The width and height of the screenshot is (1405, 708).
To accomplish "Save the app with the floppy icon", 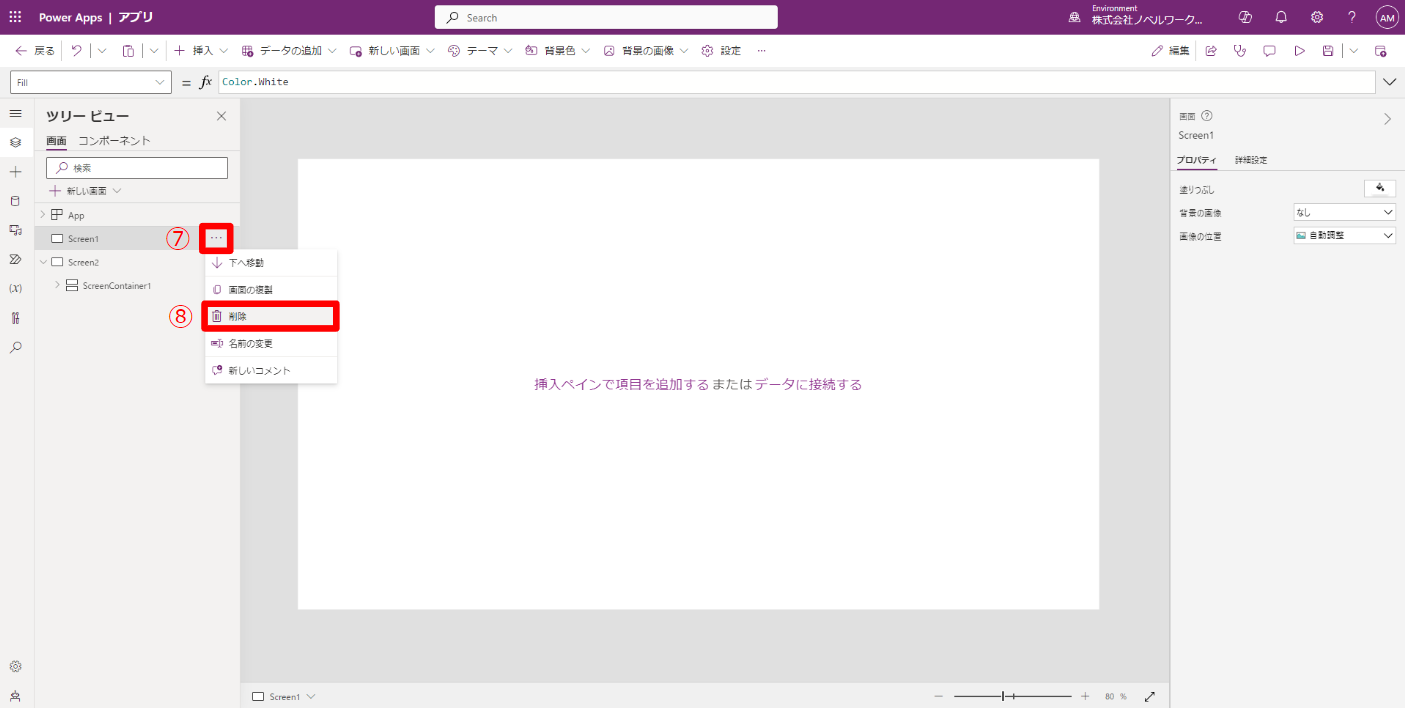I will 1328,50.
